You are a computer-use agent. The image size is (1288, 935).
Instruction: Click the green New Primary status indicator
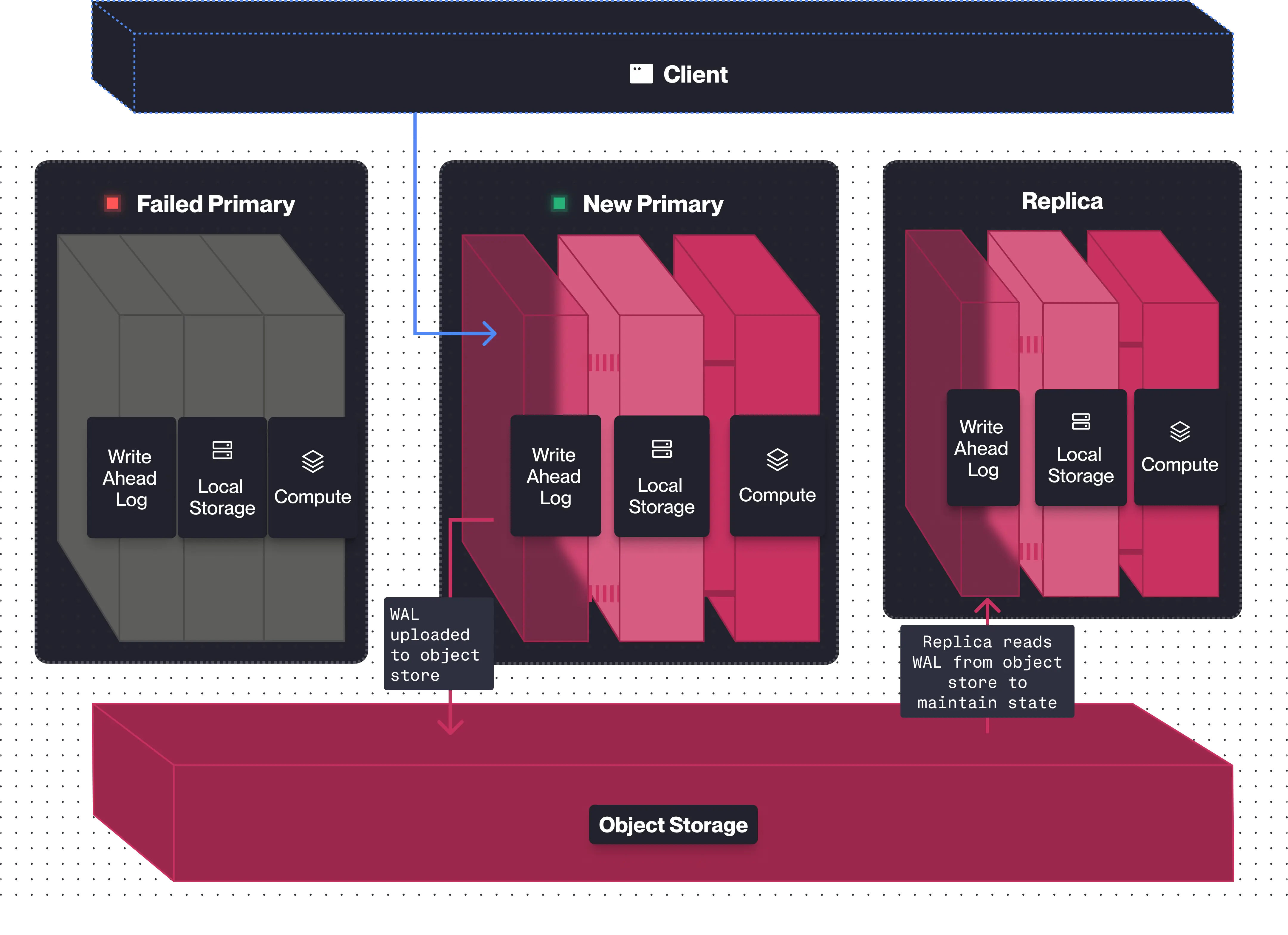point(559,203)
